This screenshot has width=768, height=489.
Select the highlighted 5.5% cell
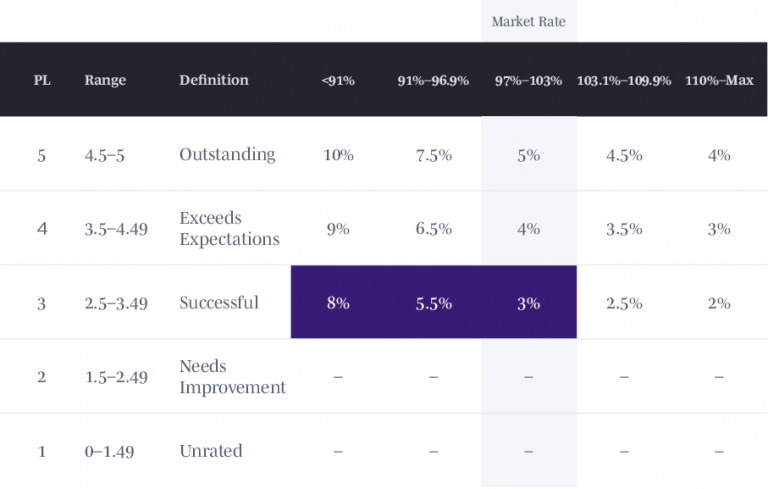pos(434,303)
